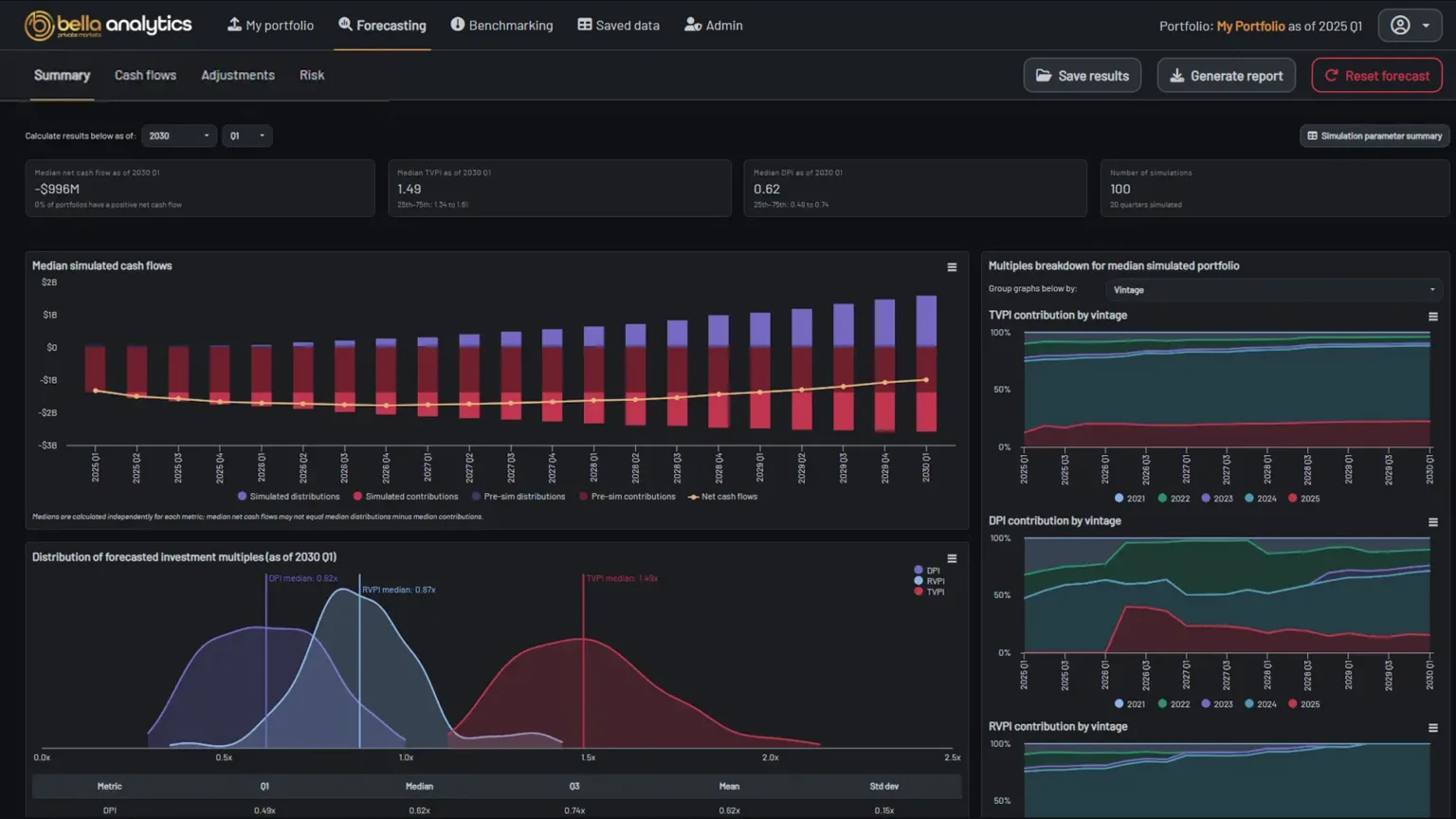Open the quarter Q1 dropdown

[246, 136]
